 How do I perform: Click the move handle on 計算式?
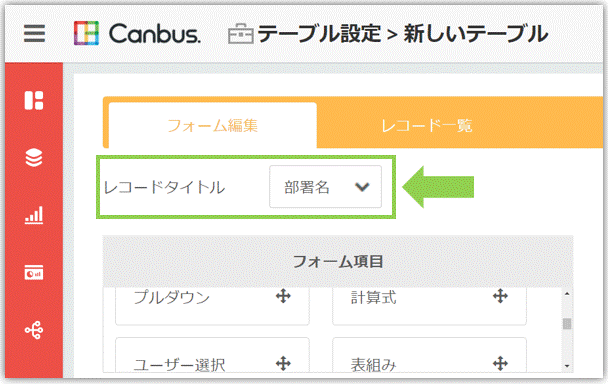pos(500,296)
